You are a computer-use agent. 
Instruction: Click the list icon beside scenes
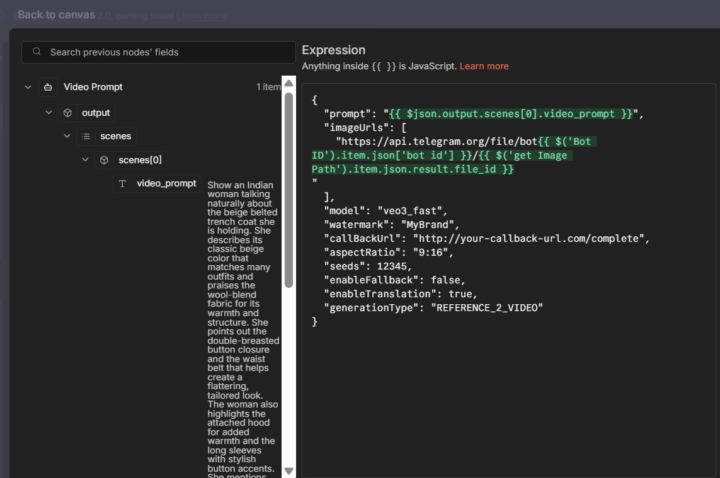point(85,136)
